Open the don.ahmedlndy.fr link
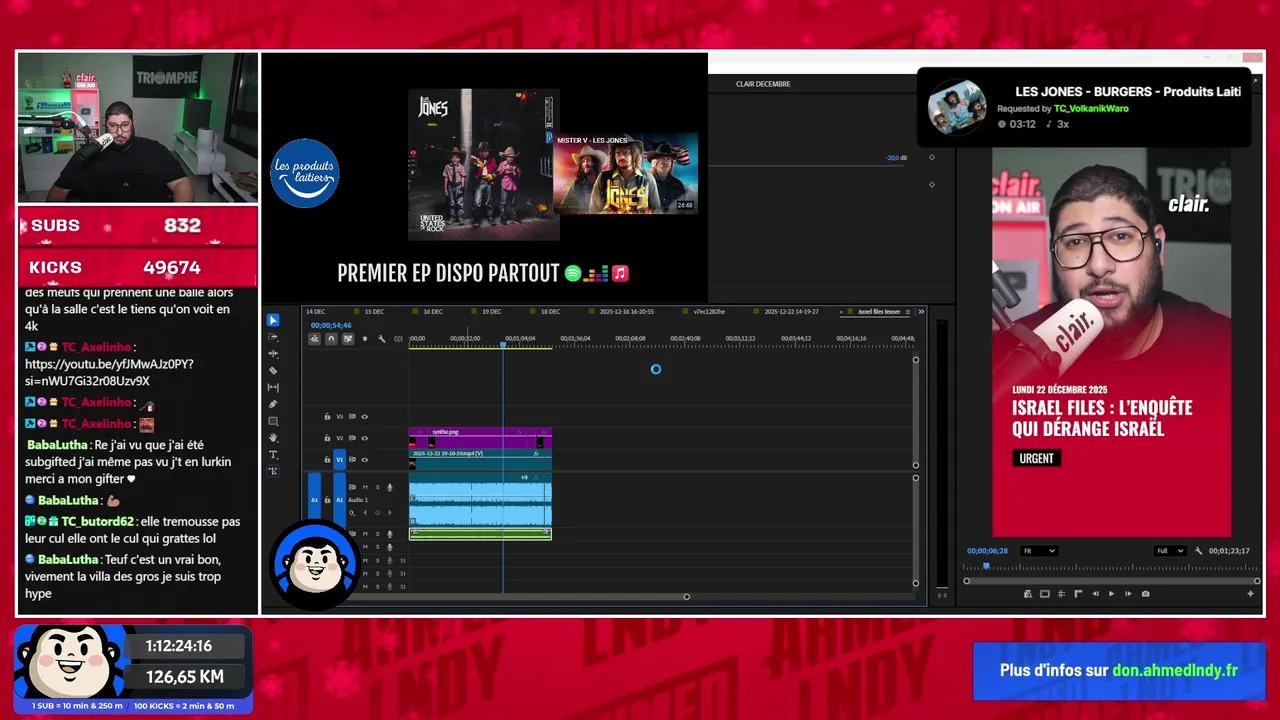 click(1175, 670)
